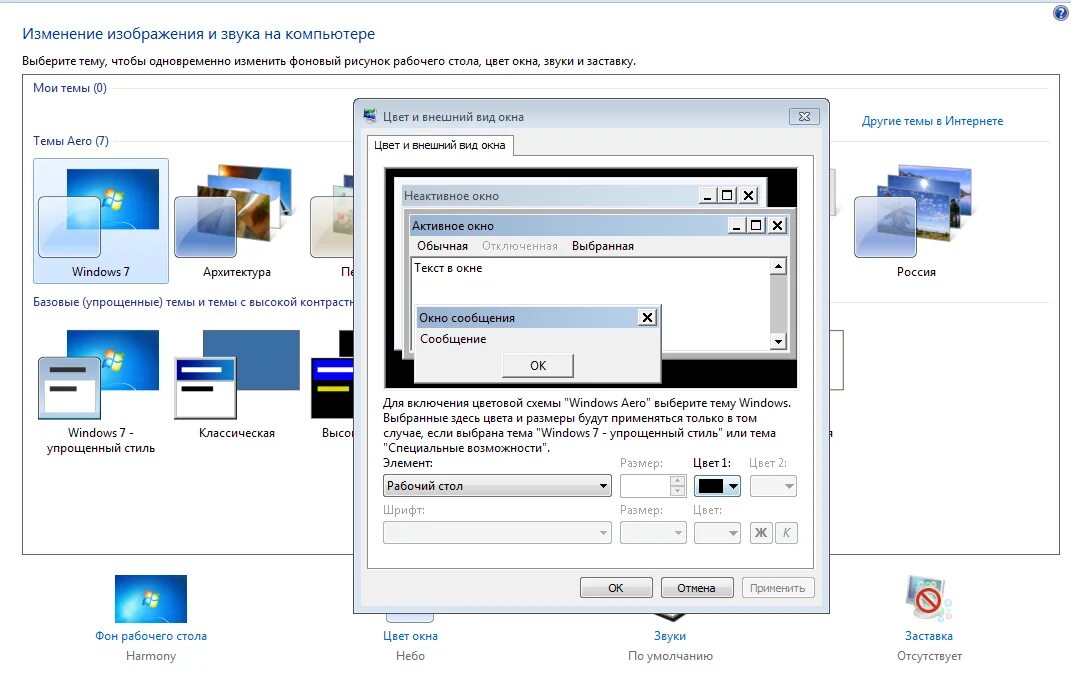The height and width of the screenshot is (674, 1071).
Task: Pick the Россия theme
Action: [x=916, y=221]
